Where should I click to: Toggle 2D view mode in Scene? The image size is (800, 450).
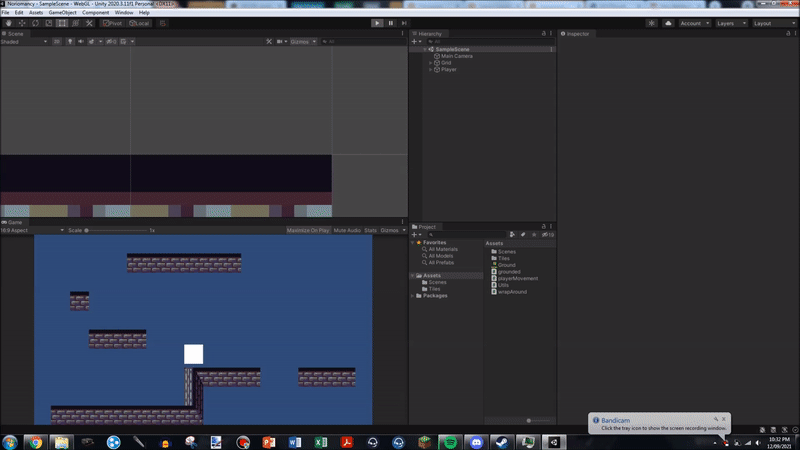(57, 42)
